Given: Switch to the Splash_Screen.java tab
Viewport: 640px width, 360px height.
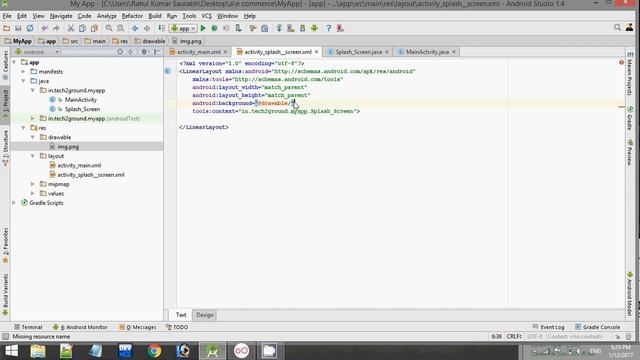Looking at the screenshot, I should pyautogui.click(x=359, y=52).
